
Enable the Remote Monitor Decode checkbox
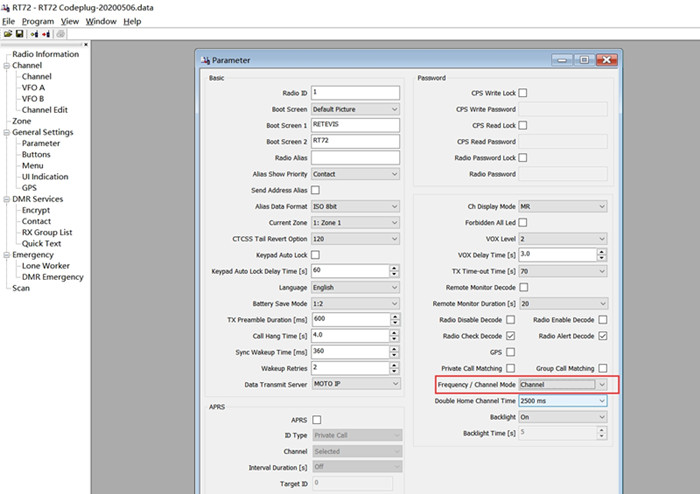coord(524,287)
